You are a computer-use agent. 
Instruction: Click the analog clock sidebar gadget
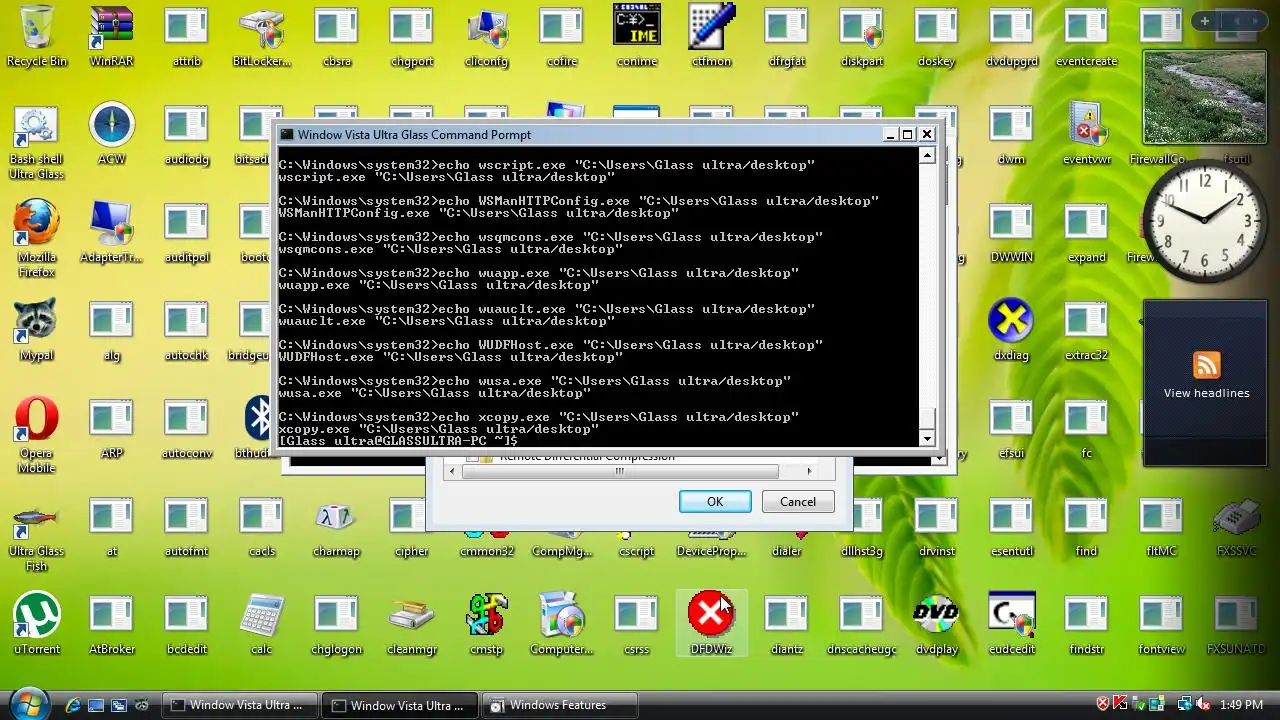[1205, 222]
